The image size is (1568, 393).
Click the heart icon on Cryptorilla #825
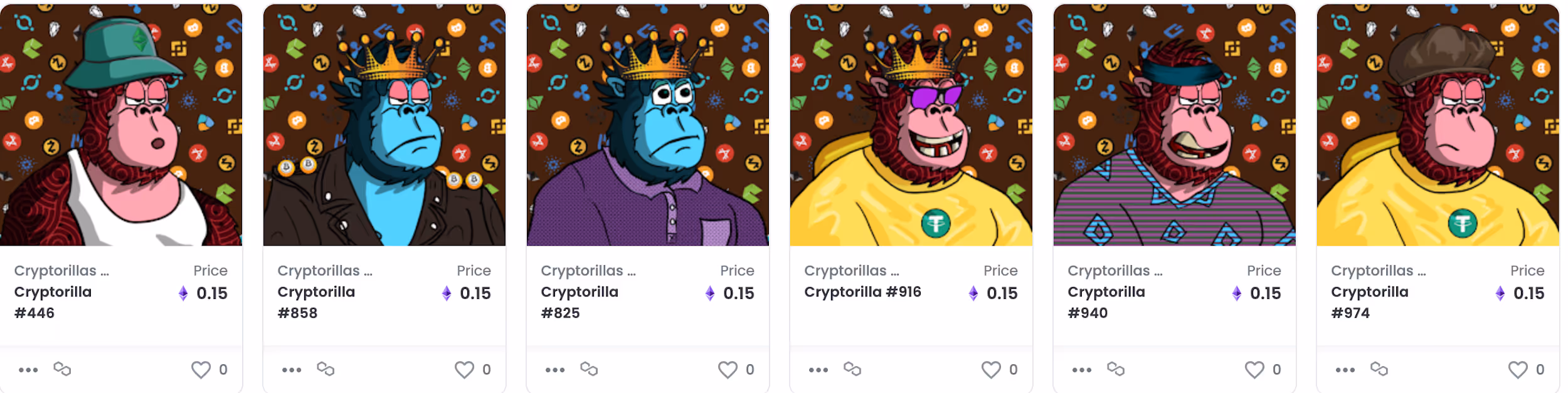pos(728,370)
